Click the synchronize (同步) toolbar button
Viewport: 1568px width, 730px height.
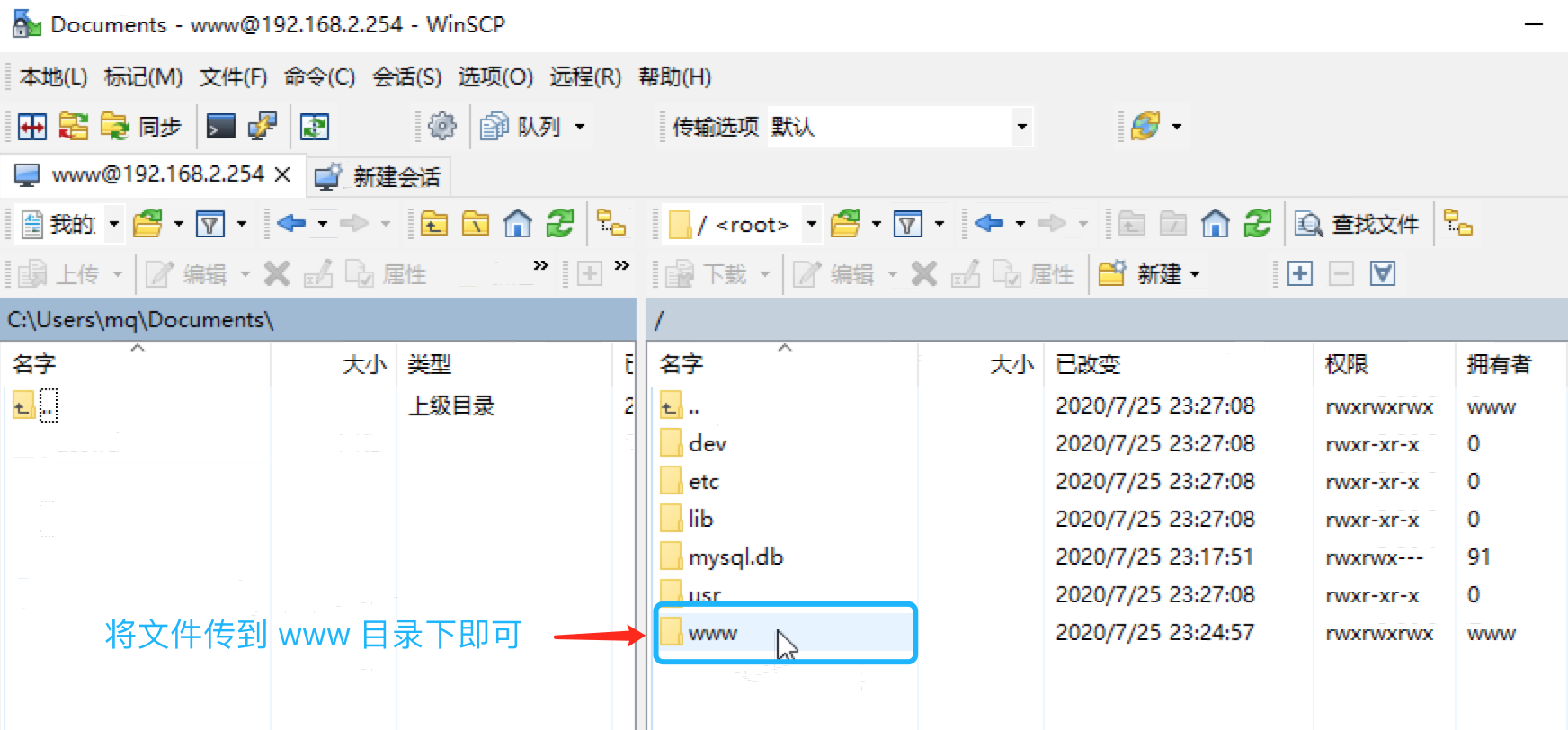click(142, 127)
